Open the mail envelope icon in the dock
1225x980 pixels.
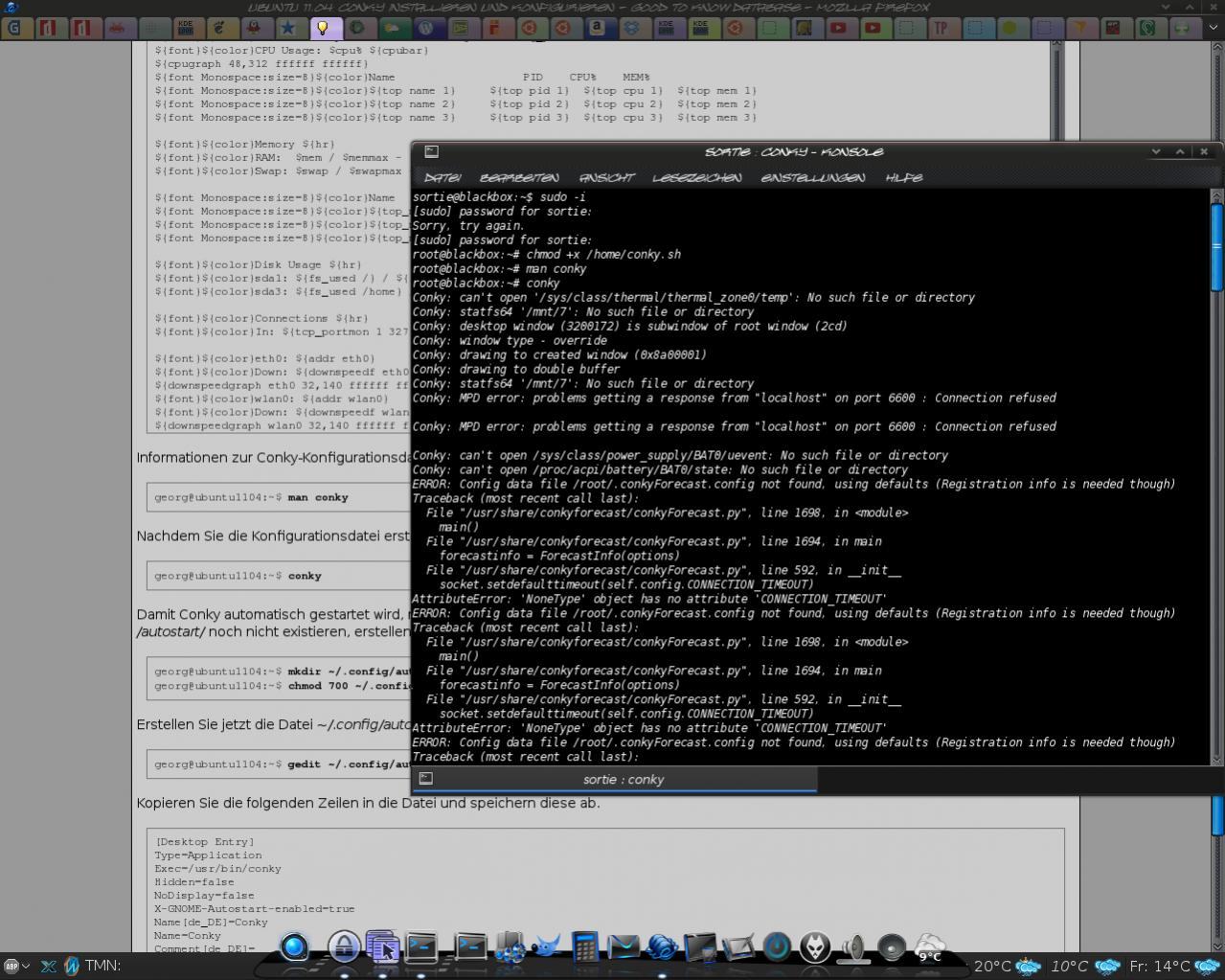pos(623,946)
